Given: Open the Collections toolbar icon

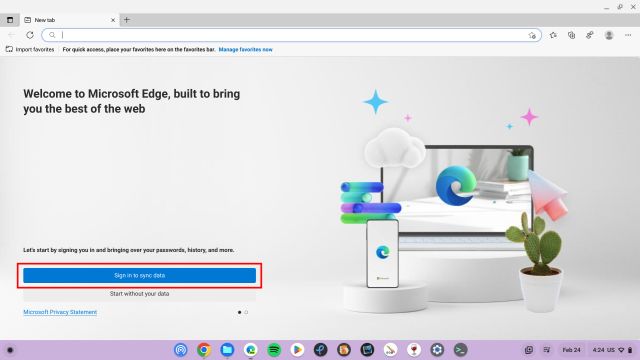Looking at the screenshot, I should (x=571, y=35).
